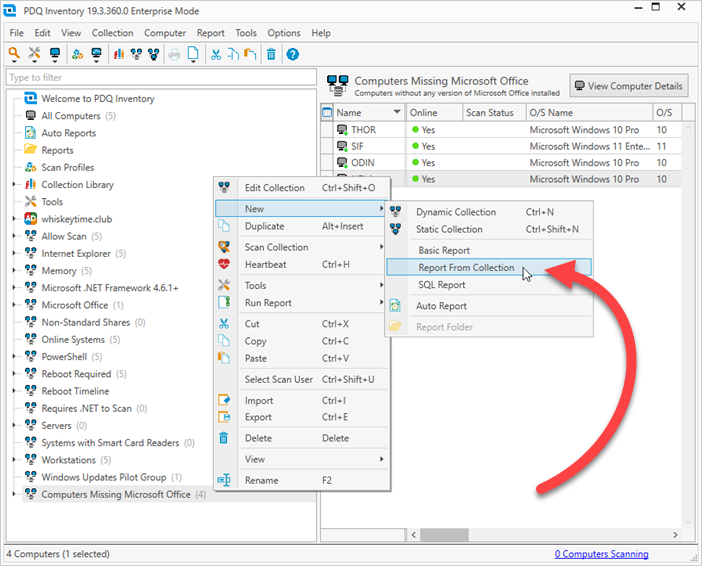Click the trash delete toolbar icon

271,55
